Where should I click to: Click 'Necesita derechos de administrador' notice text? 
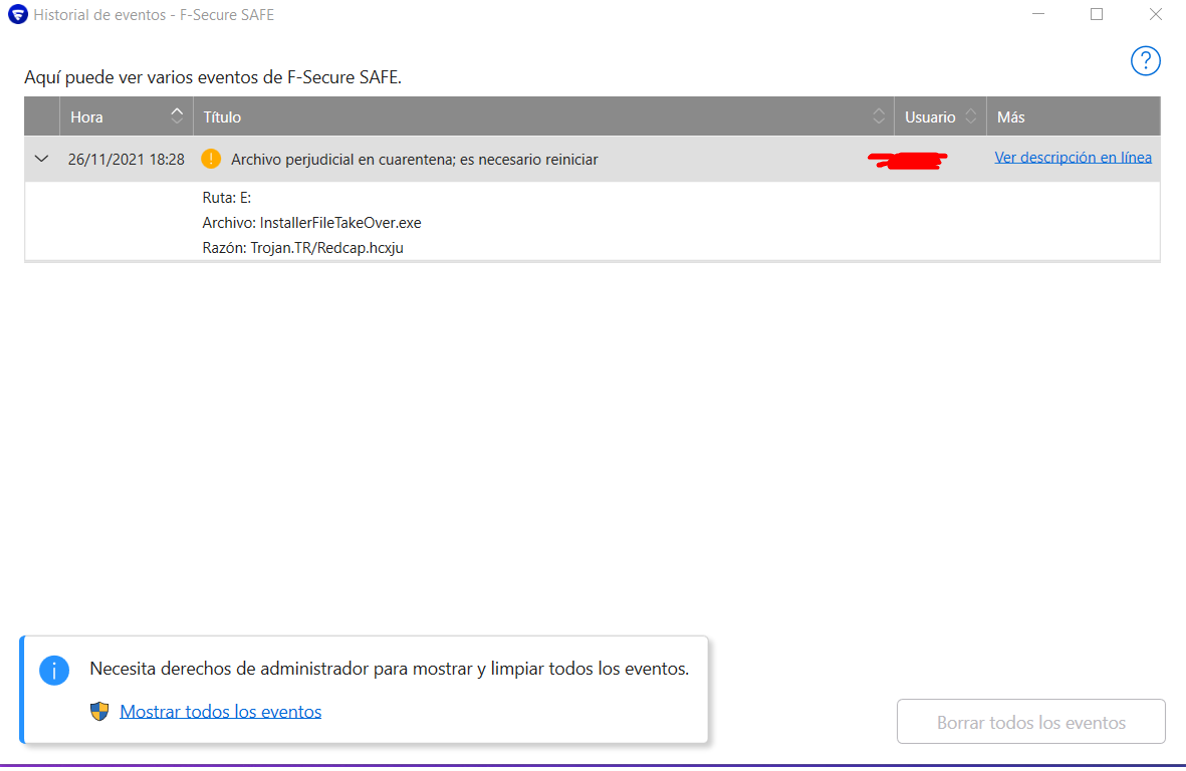click(x=389, y=669)
